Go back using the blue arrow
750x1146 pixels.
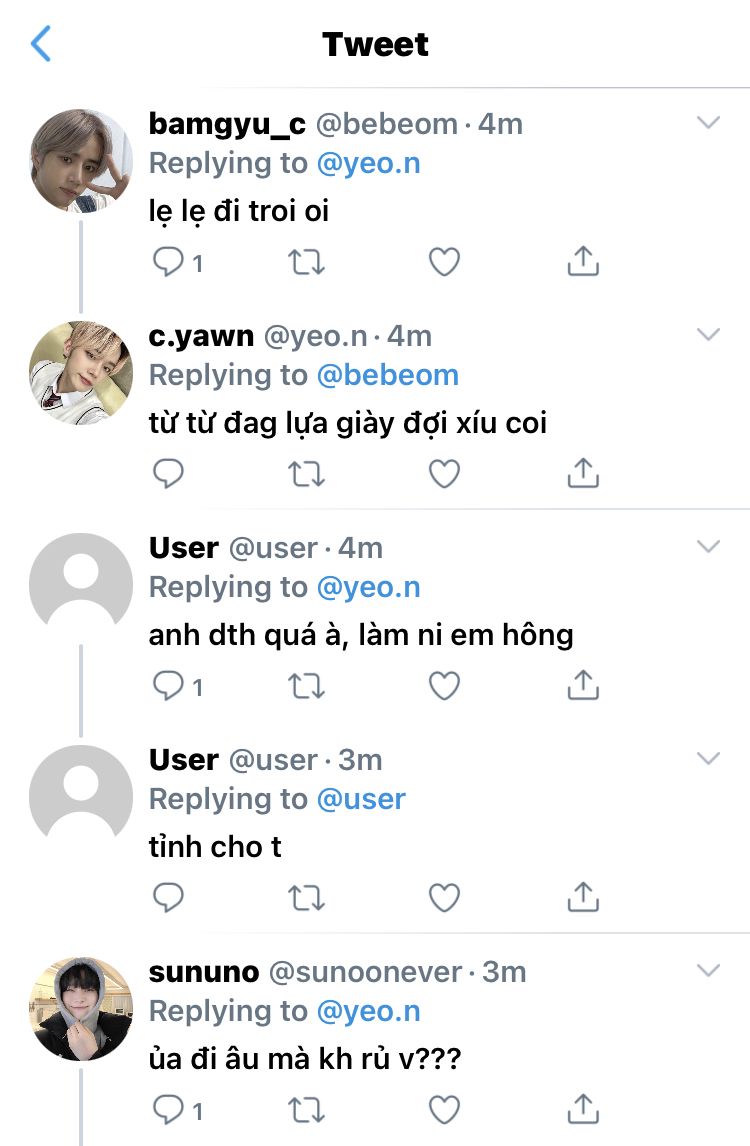pyautogui.click(x=41, y=44)
